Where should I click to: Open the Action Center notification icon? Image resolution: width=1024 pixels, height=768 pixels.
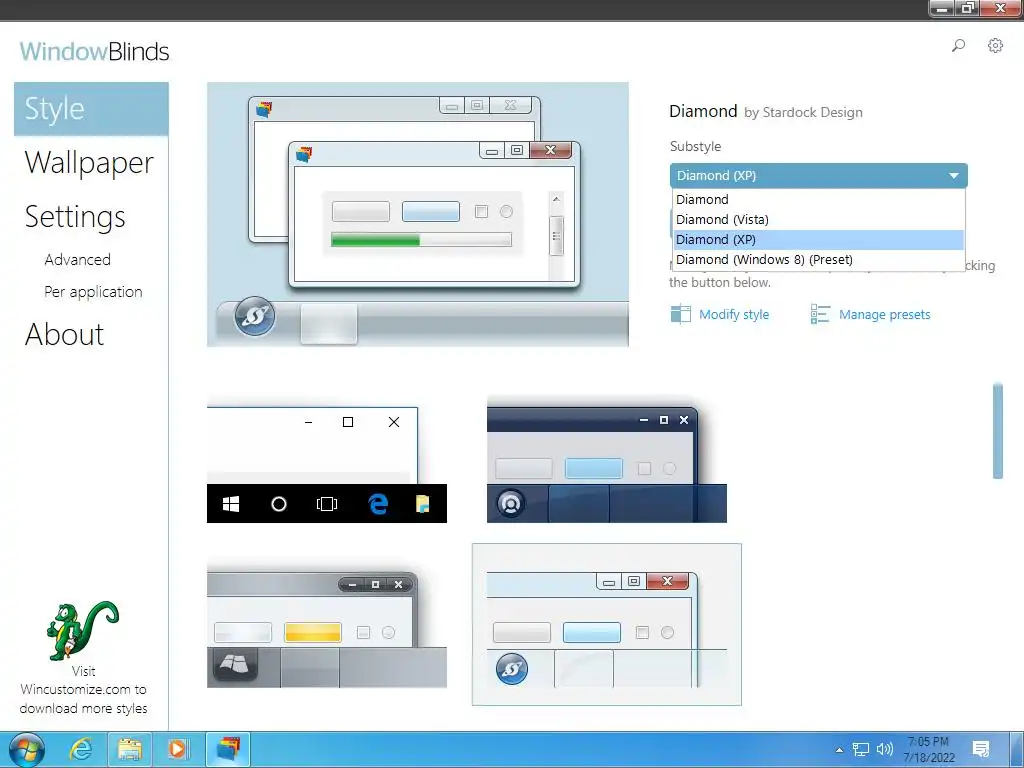click(980, 750)
